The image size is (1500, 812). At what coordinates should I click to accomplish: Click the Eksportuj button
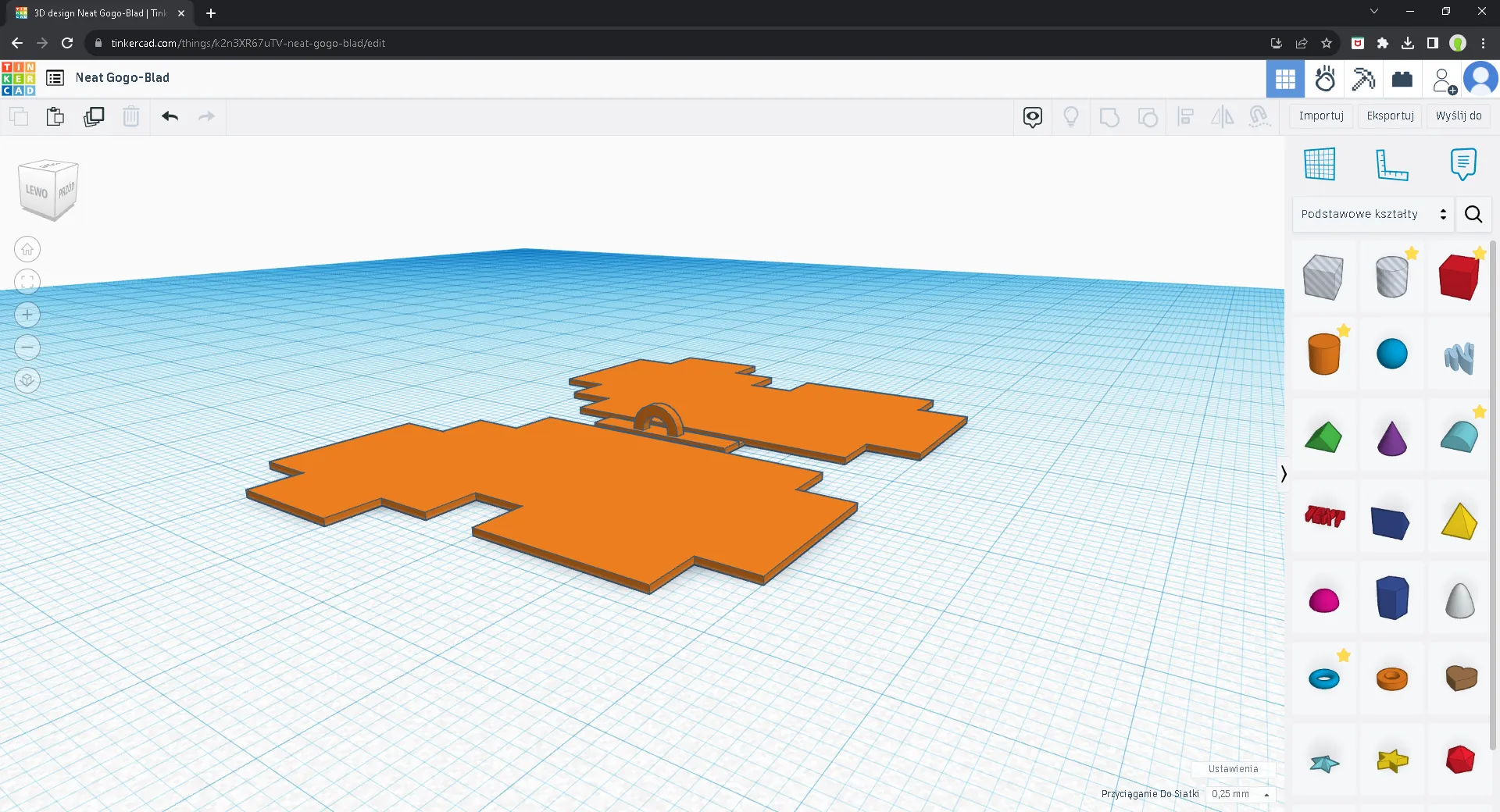pyautogui.click(x=1390, y=116)
